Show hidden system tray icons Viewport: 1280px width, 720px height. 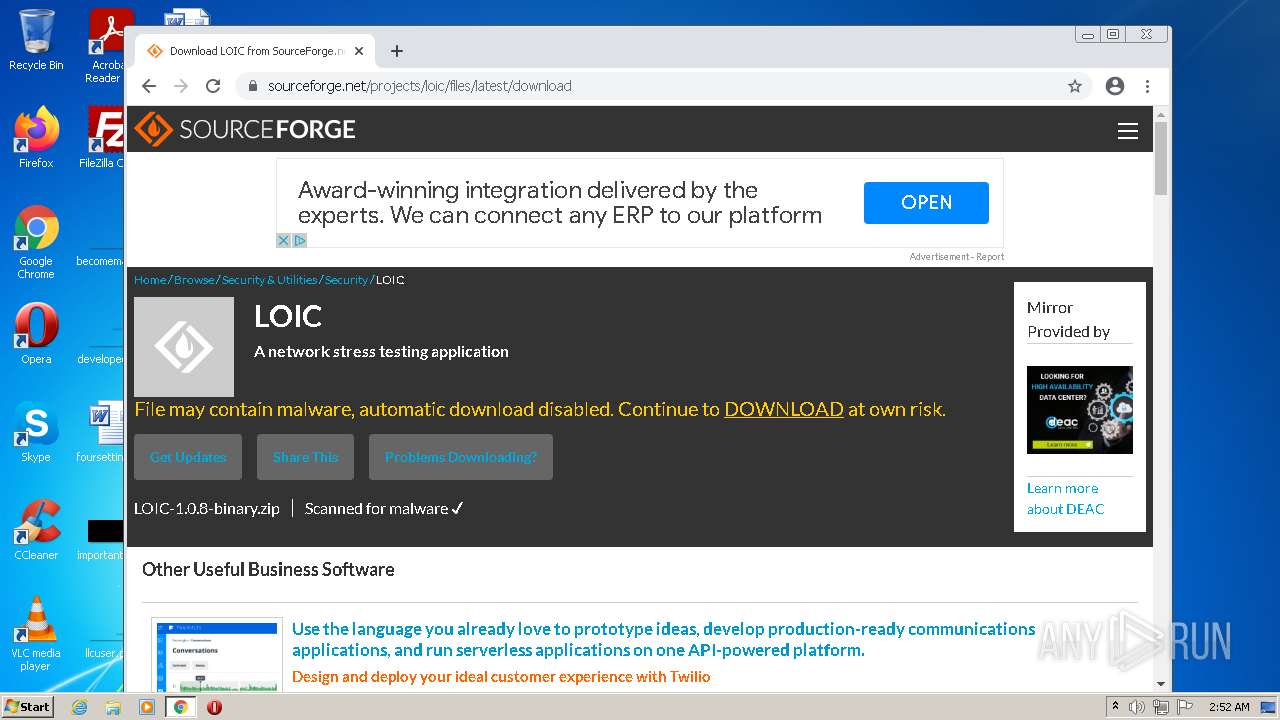[1116, 707]
